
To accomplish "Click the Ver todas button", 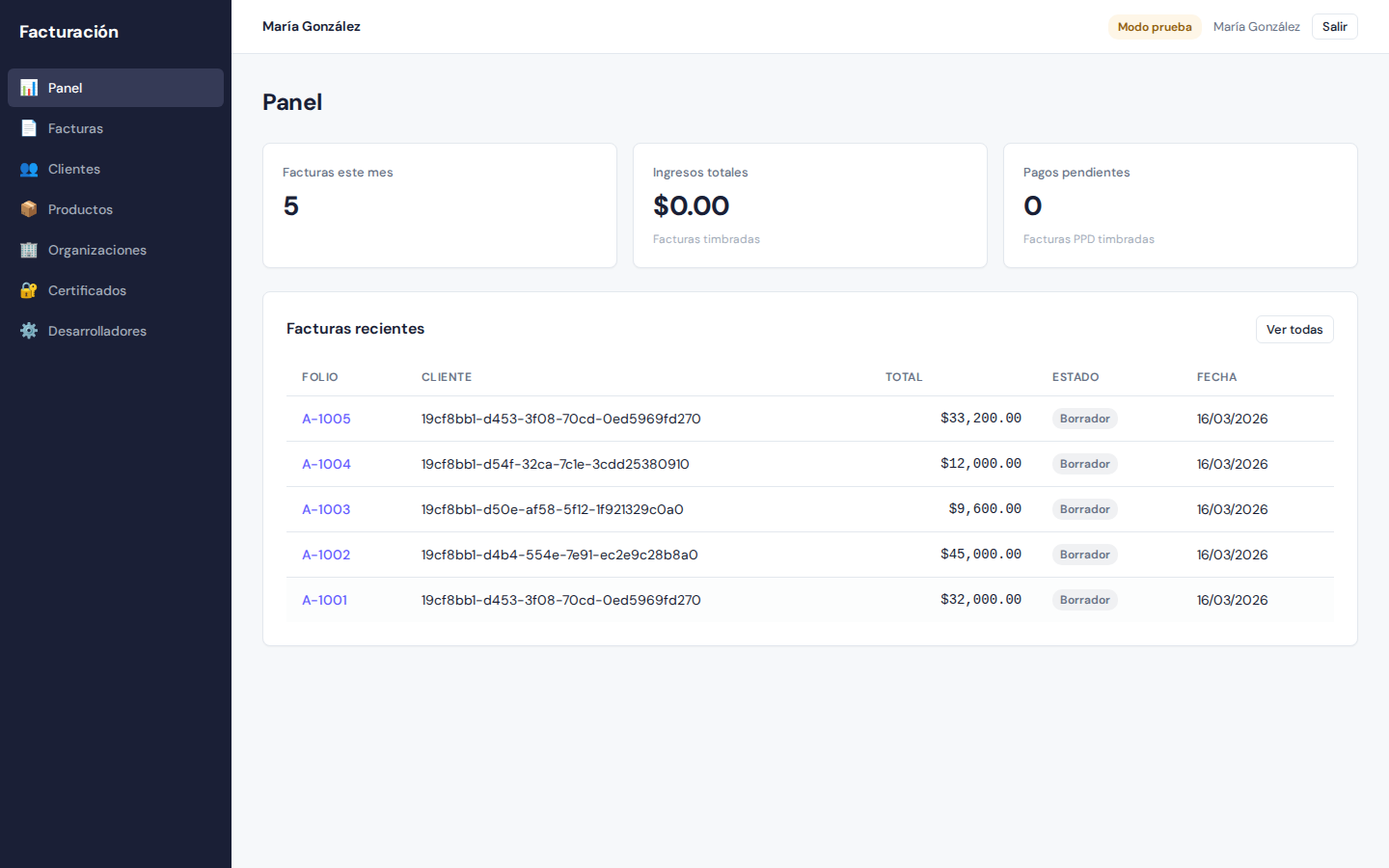I will tap(1294, 329).
